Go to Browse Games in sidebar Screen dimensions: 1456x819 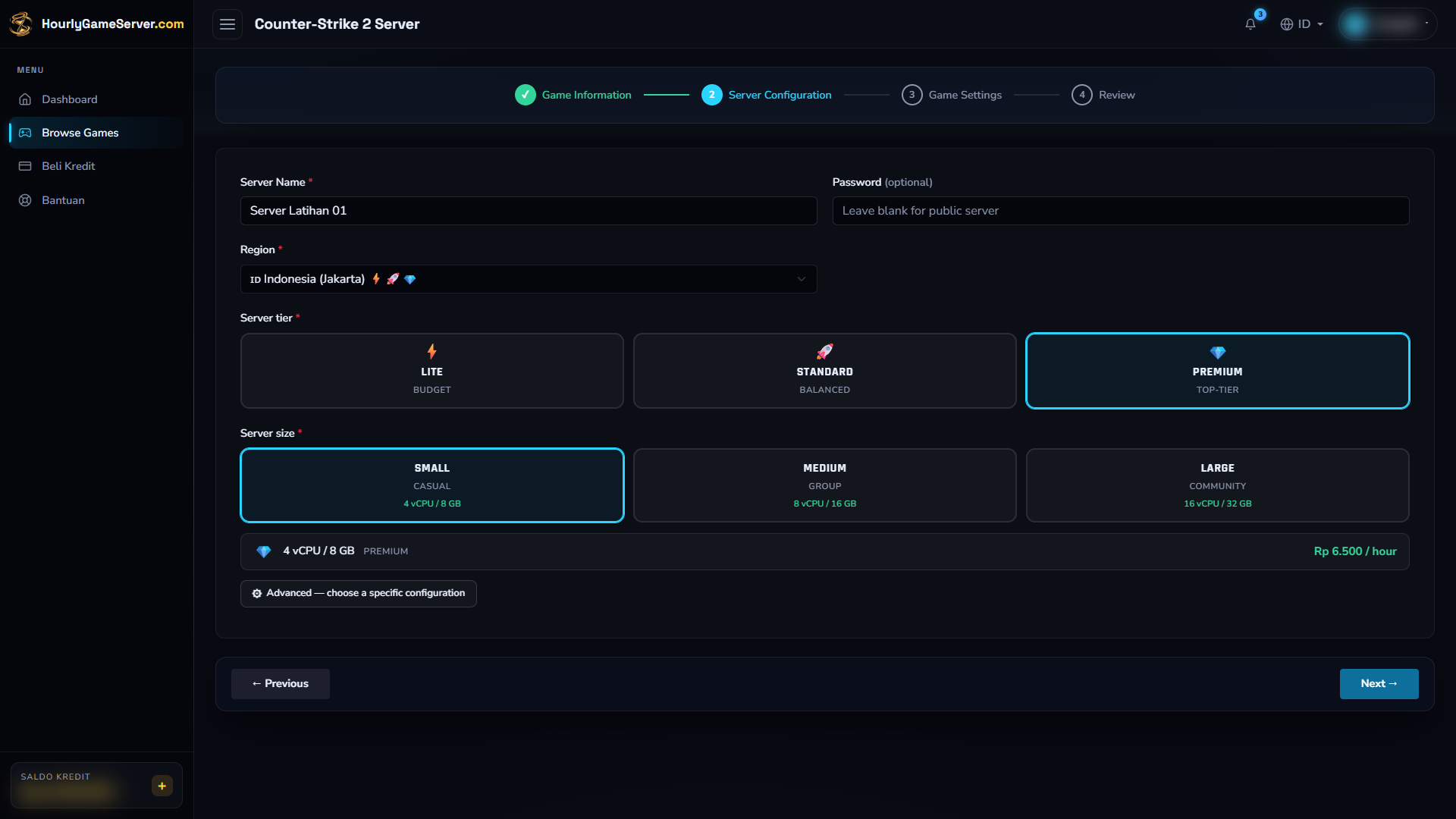(96, 133)
